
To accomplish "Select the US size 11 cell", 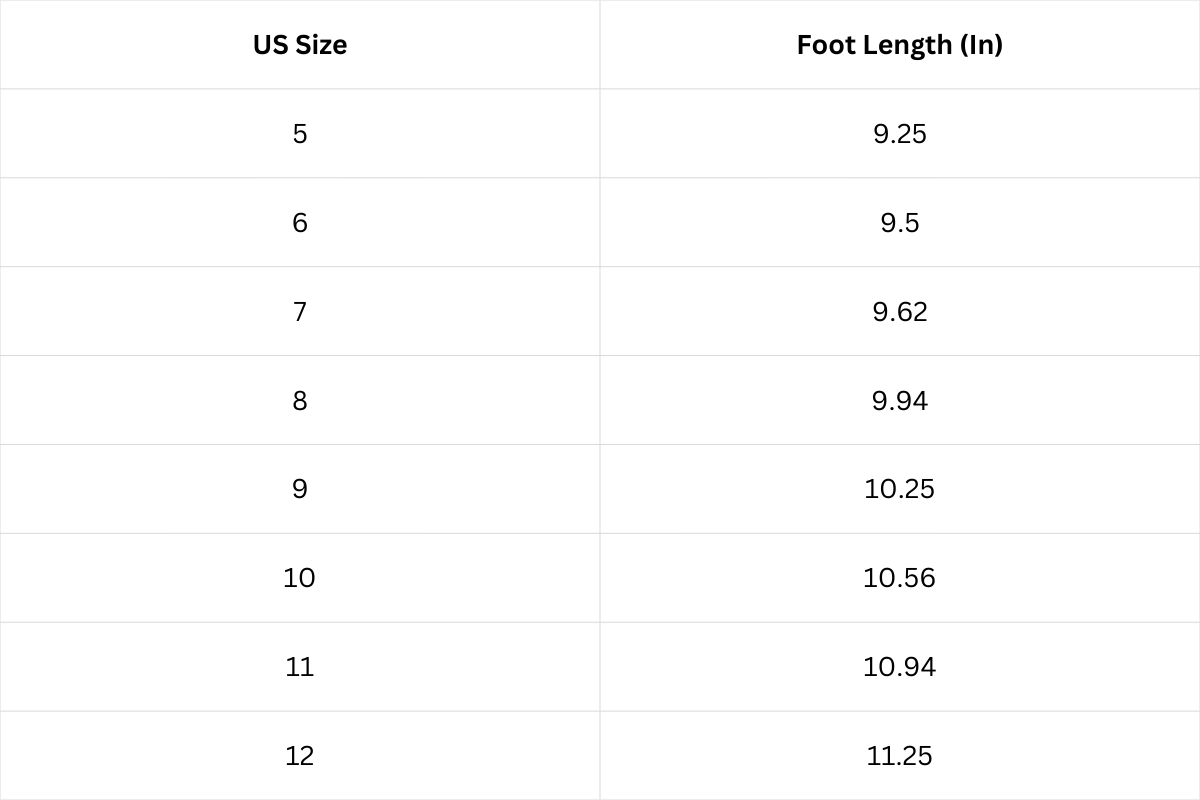I will (299, 667).
